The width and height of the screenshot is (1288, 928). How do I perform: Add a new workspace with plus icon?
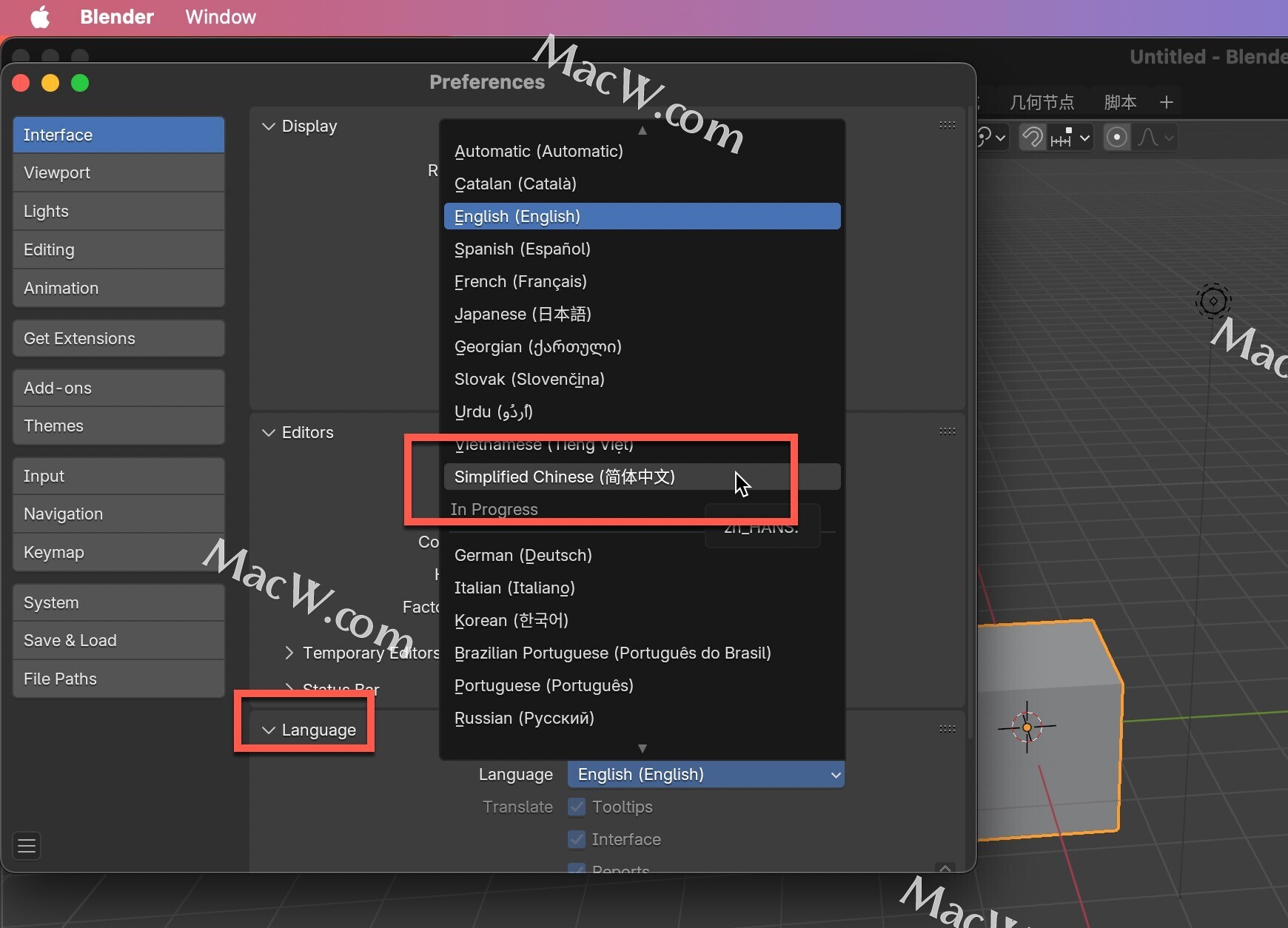tap(1167, 102)
